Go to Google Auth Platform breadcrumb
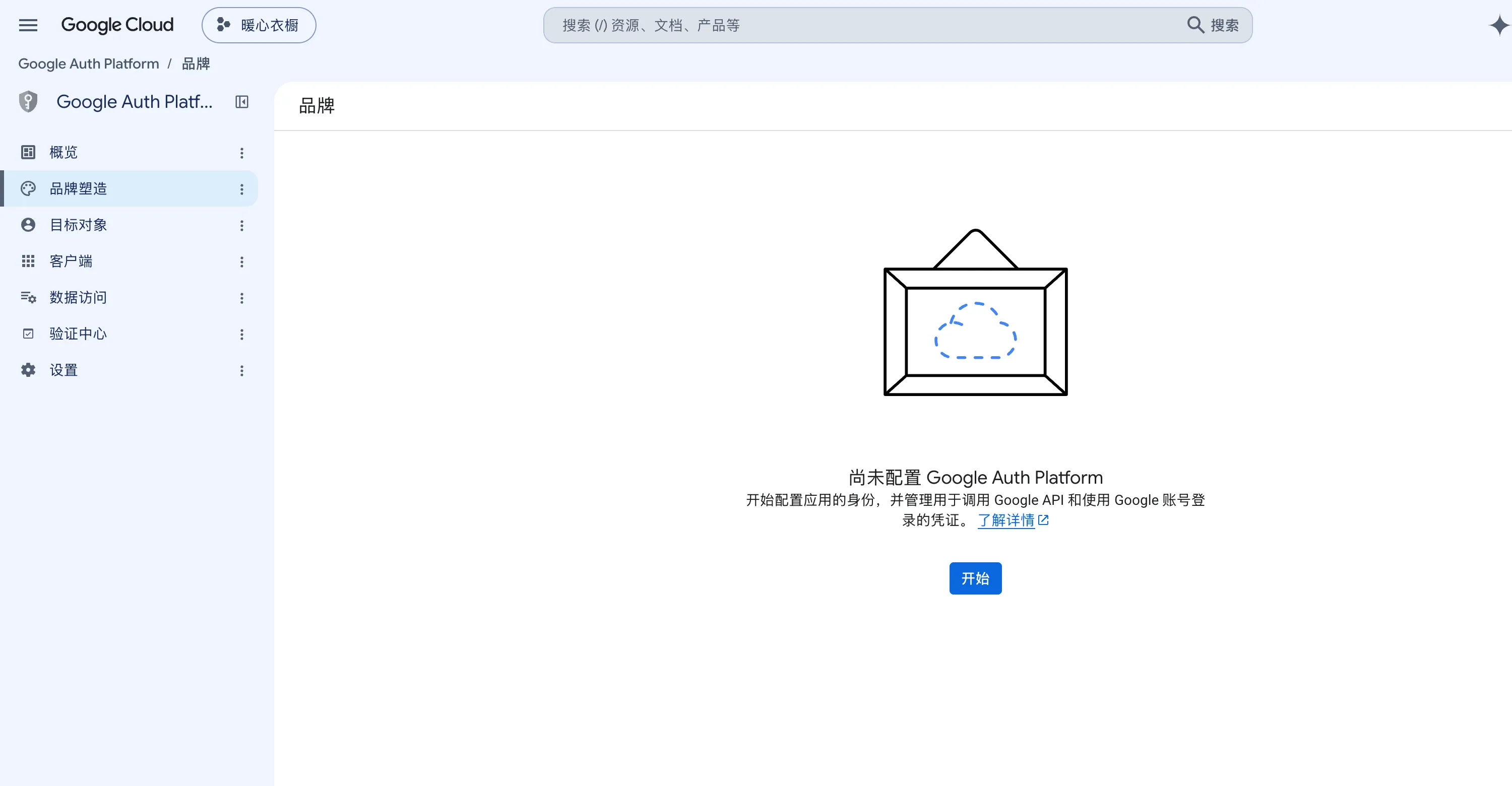The height and width of the screenshot is (786, 1512). [89, 63]
